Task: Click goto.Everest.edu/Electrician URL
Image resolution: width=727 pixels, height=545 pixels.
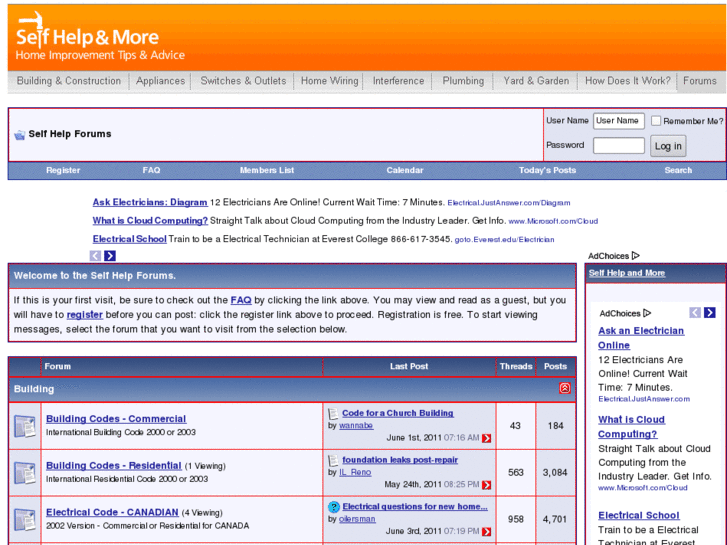Action: coord(504,239)
